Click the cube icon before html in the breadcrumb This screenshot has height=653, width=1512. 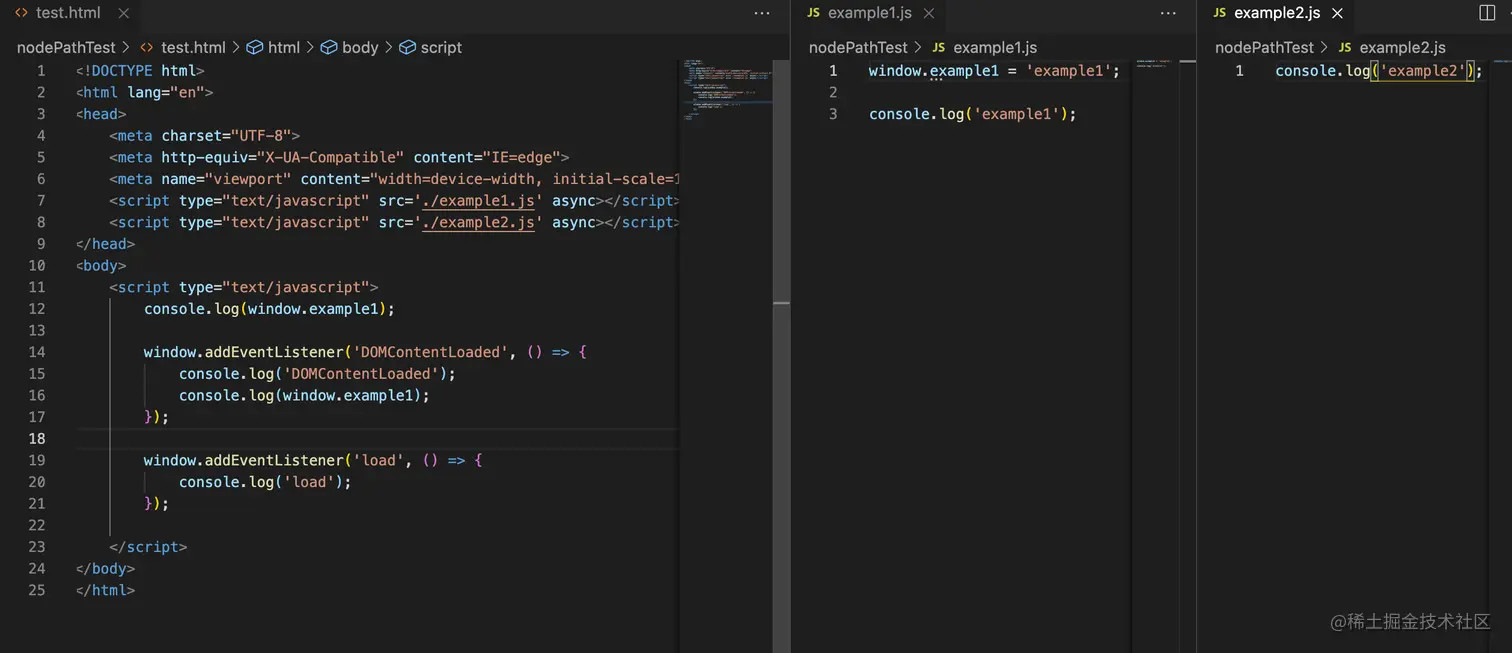click(255, 47)
